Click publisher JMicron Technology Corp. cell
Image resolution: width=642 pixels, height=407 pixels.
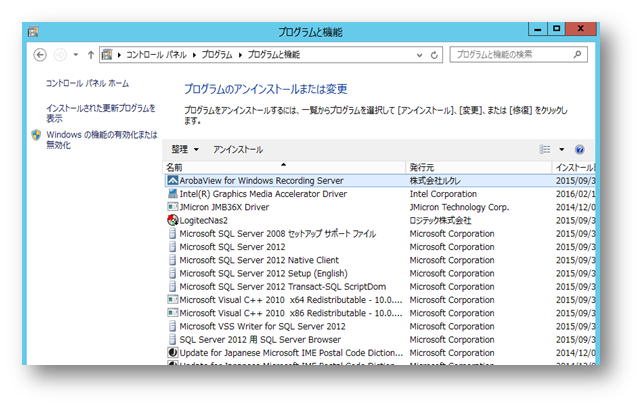[459, 207]
